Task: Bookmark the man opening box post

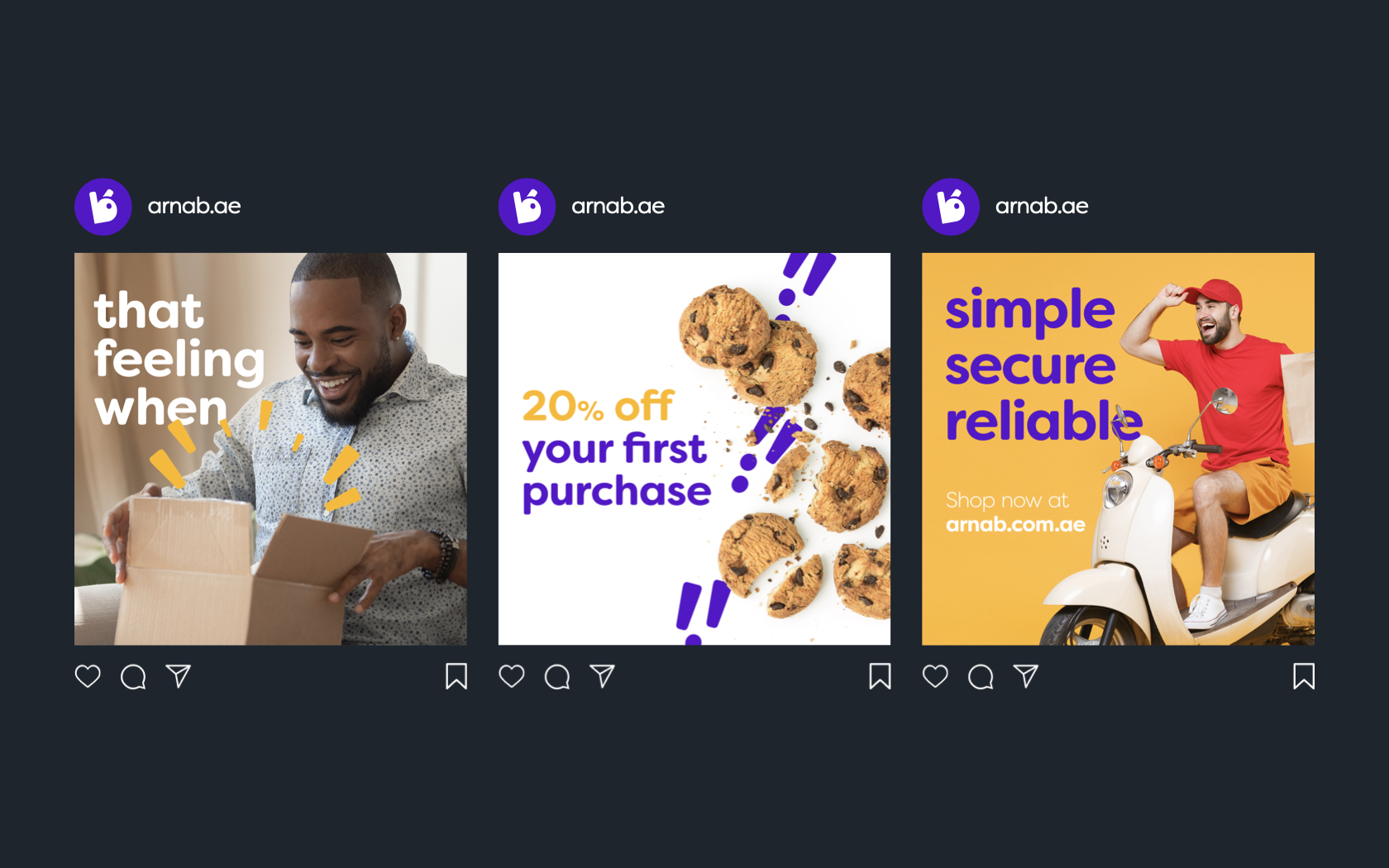Action: coord(456,676)
